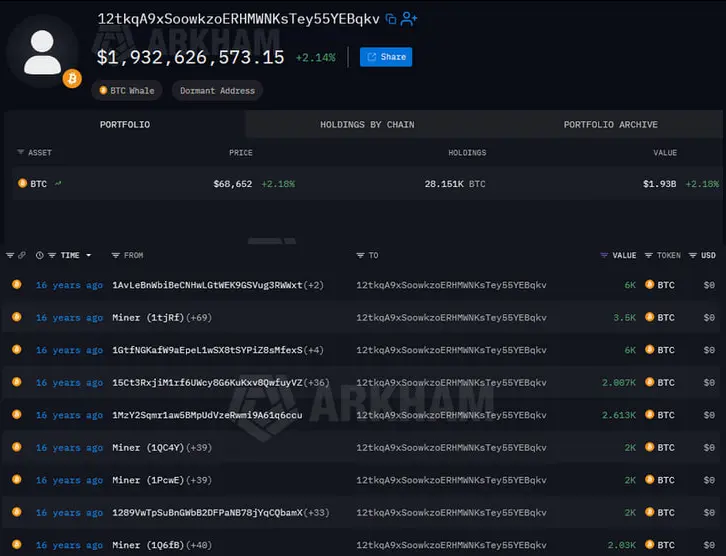Expand the (+4) extra senders

tap(313, 350)
